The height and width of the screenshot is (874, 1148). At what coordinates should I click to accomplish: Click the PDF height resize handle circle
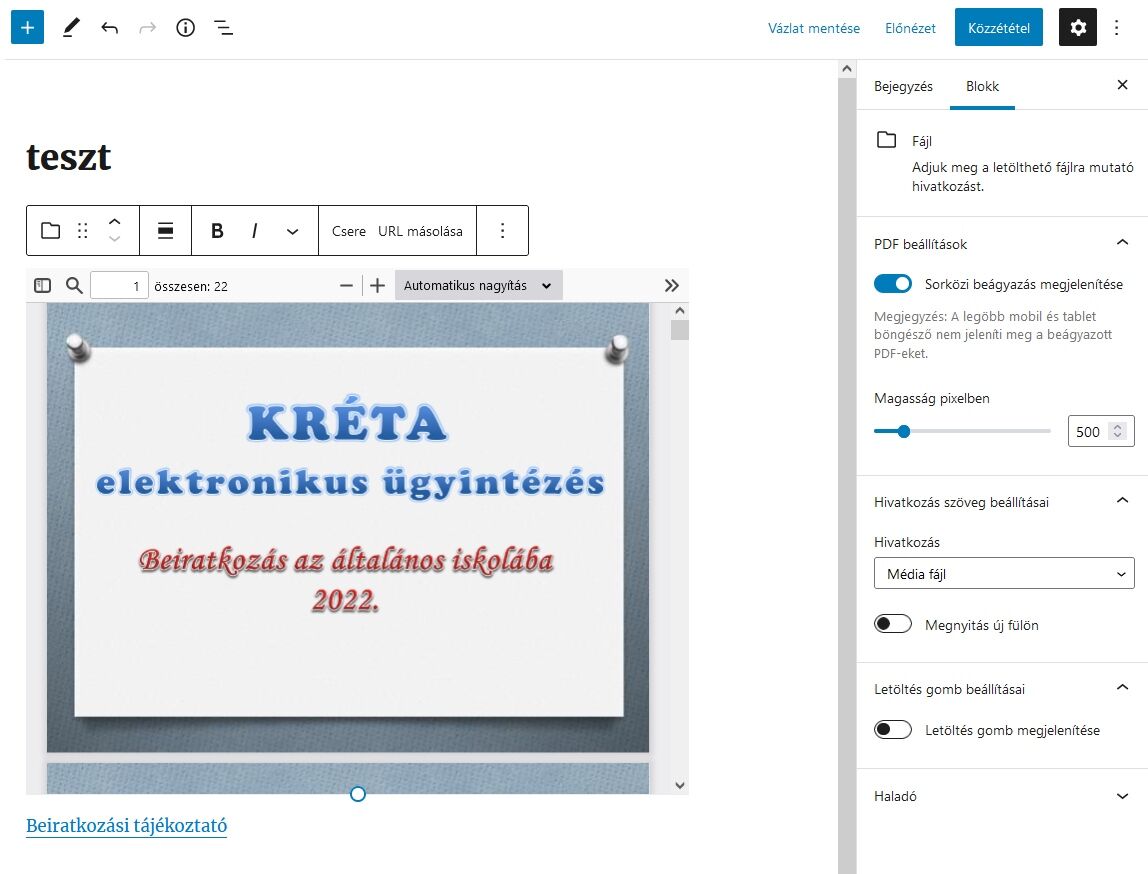[x=357, y=794]
